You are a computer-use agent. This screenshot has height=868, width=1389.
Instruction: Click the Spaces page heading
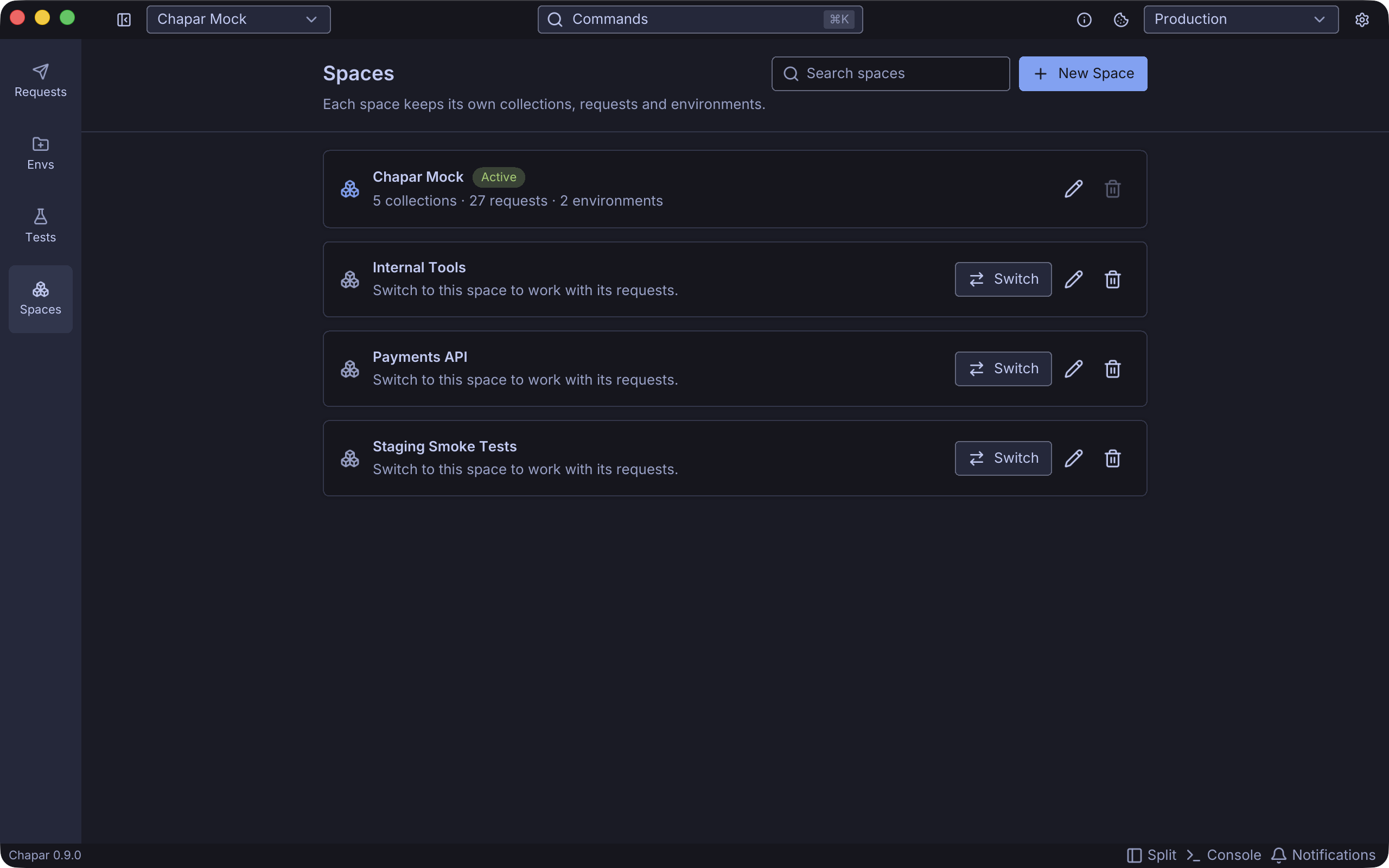pyautogui.click(x=358, y=73)
